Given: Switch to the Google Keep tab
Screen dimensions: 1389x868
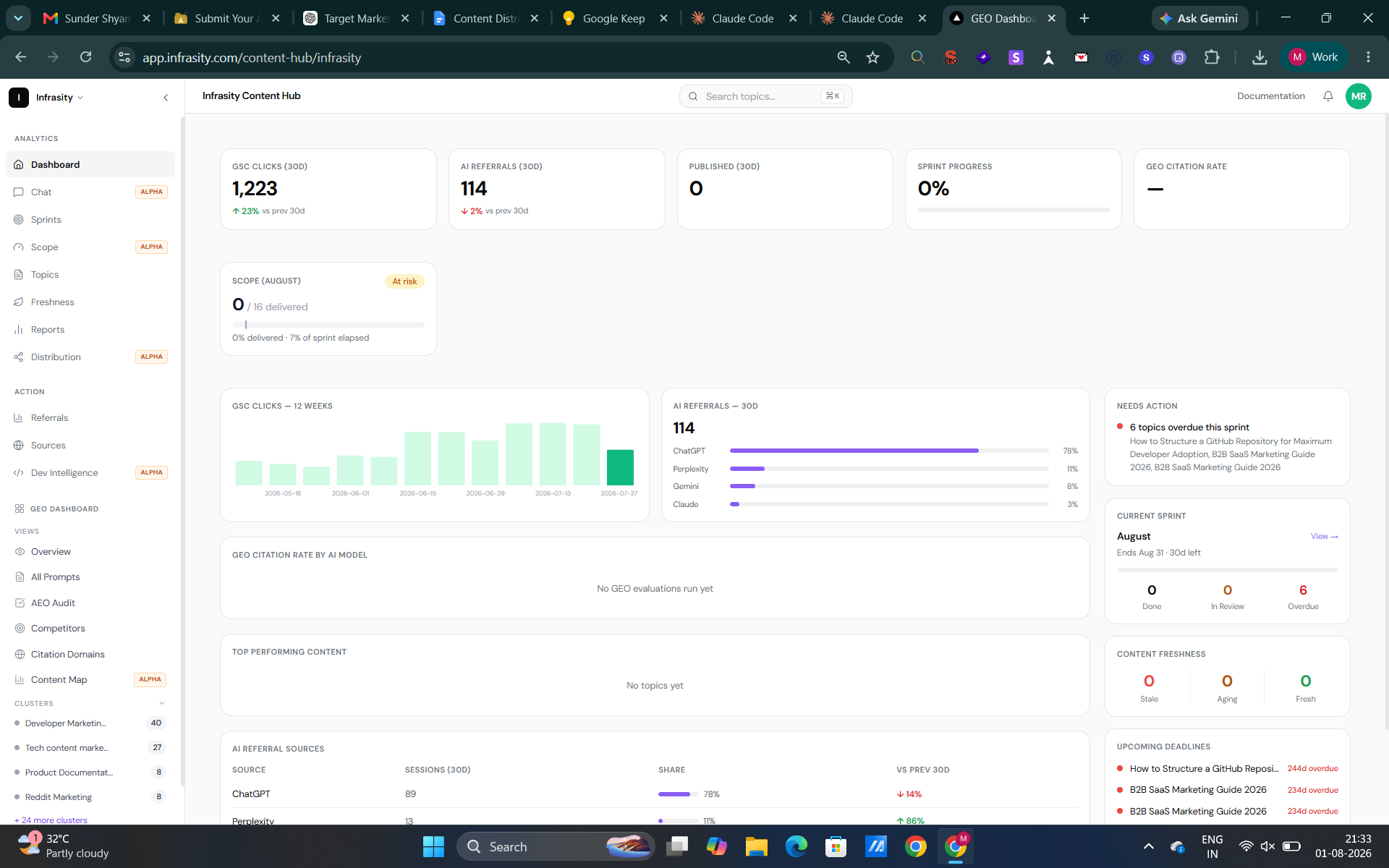Looking at the screenshot, I should click(614, 18).
